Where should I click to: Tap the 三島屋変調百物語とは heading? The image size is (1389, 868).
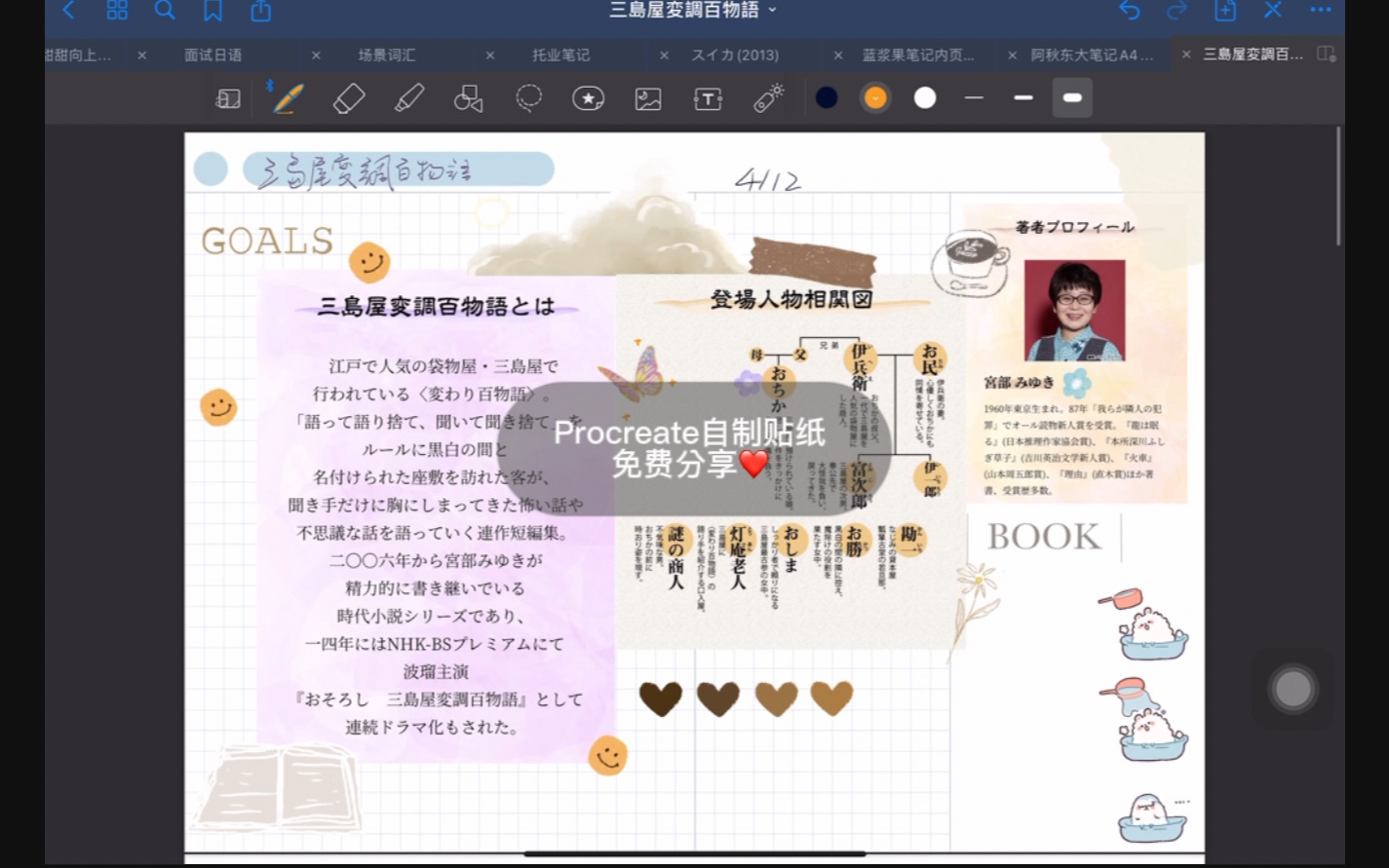[436, 307]
